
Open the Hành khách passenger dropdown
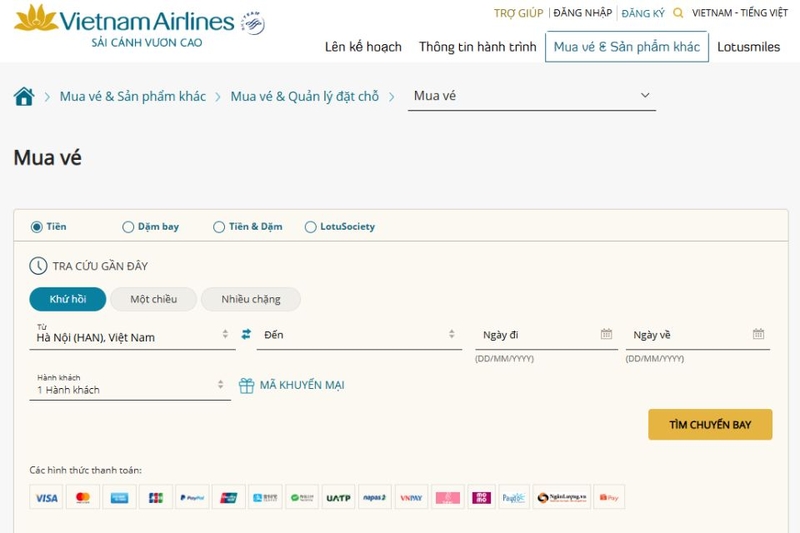(x=130, y=386)
